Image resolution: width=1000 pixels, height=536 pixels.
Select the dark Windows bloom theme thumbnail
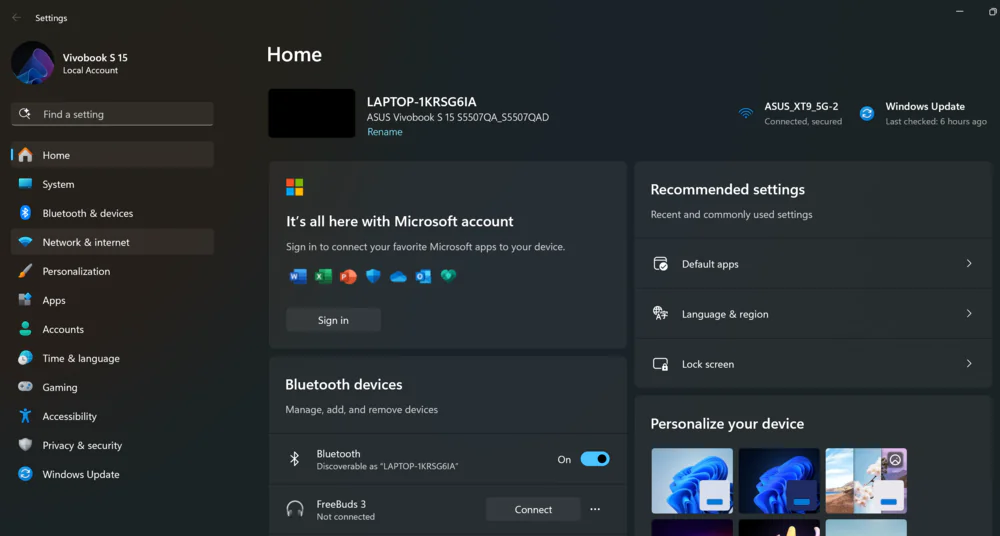point(779,480)
